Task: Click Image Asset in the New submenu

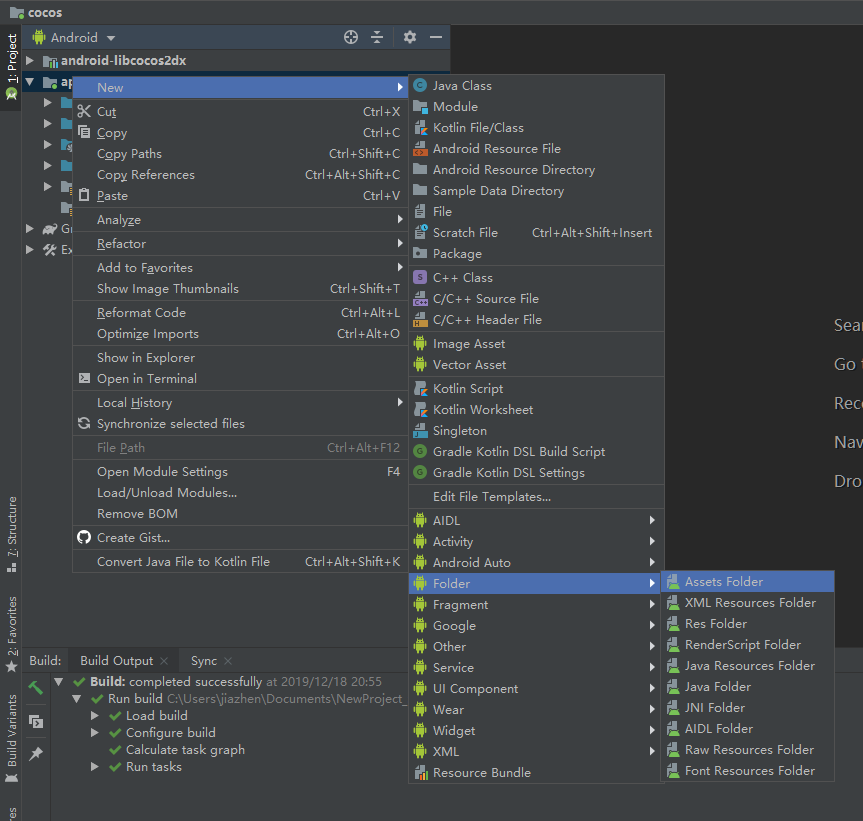Action: [468, 344]
